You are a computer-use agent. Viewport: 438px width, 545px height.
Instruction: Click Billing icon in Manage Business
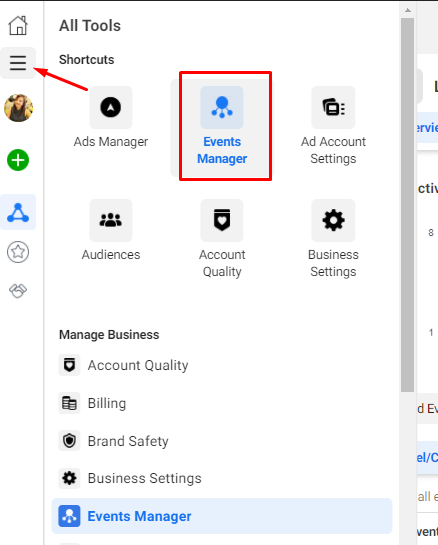70,403
